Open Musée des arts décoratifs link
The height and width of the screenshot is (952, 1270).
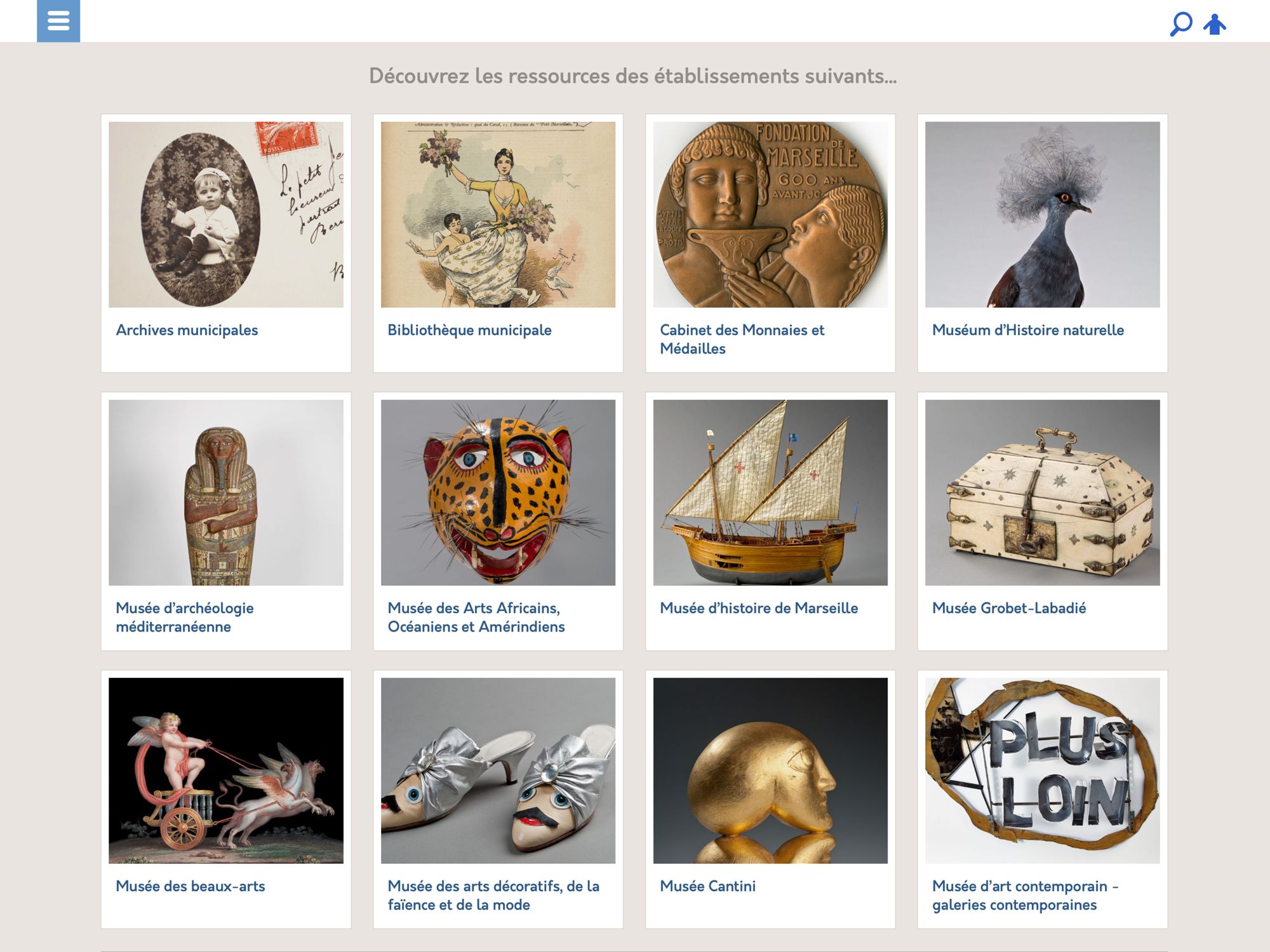click(x=493, y=895)
